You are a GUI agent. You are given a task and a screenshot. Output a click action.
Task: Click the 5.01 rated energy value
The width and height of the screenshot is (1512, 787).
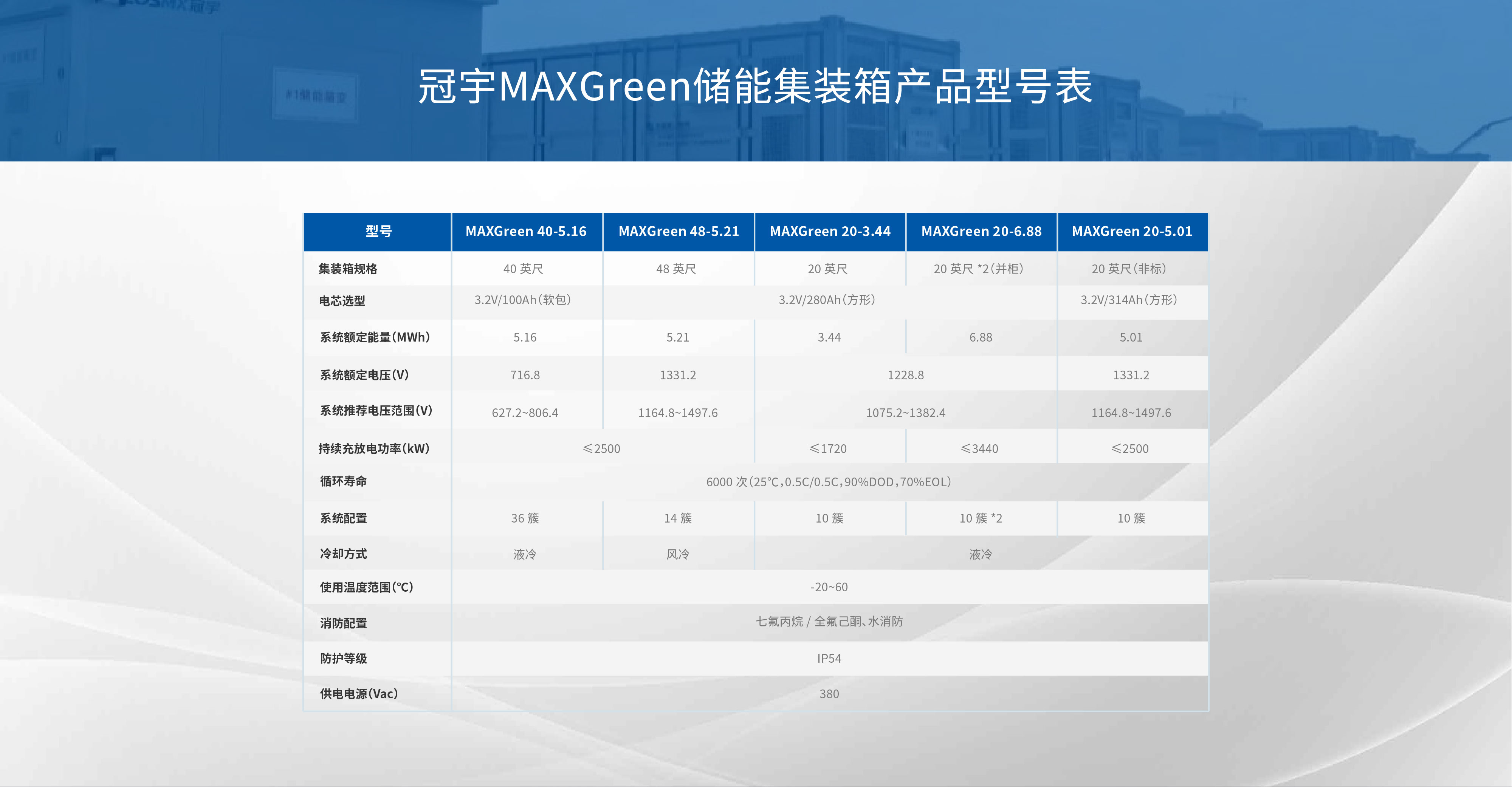click(x=1131, y=337)
